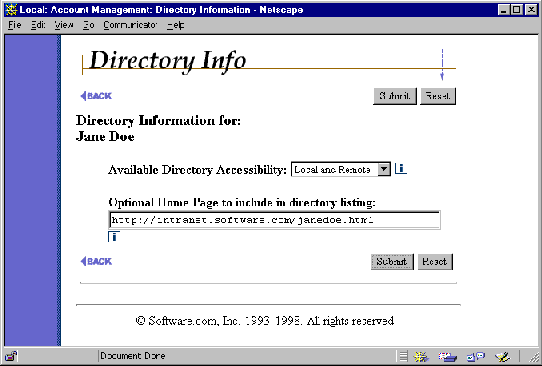This screenshot has height=366, width=542.
Task: Follow the BACK link below the home page field
Action: point(96,261)
